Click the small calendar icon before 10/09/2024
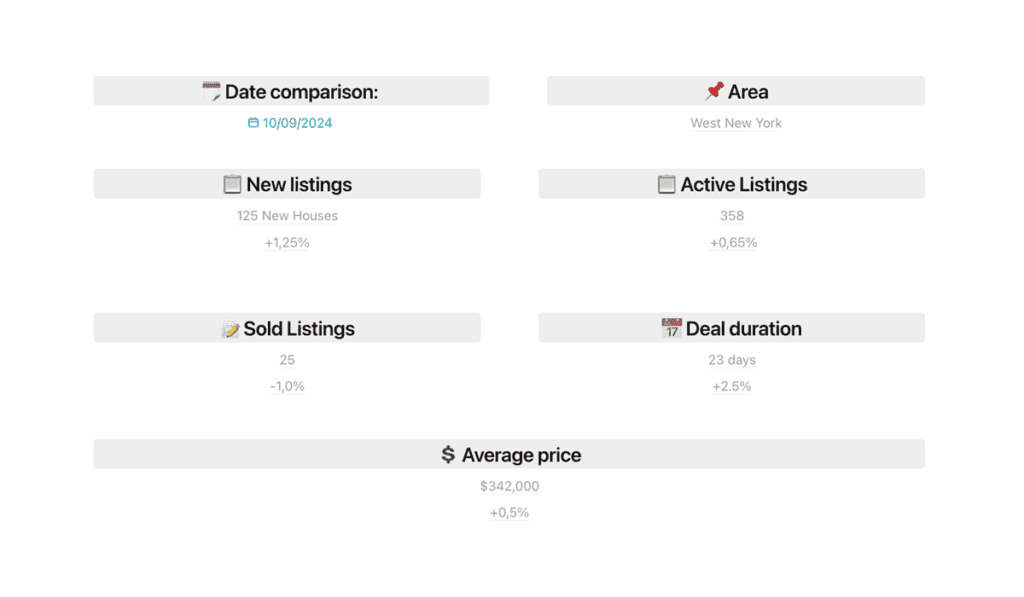1024x597 pixels. coord(253,122)
